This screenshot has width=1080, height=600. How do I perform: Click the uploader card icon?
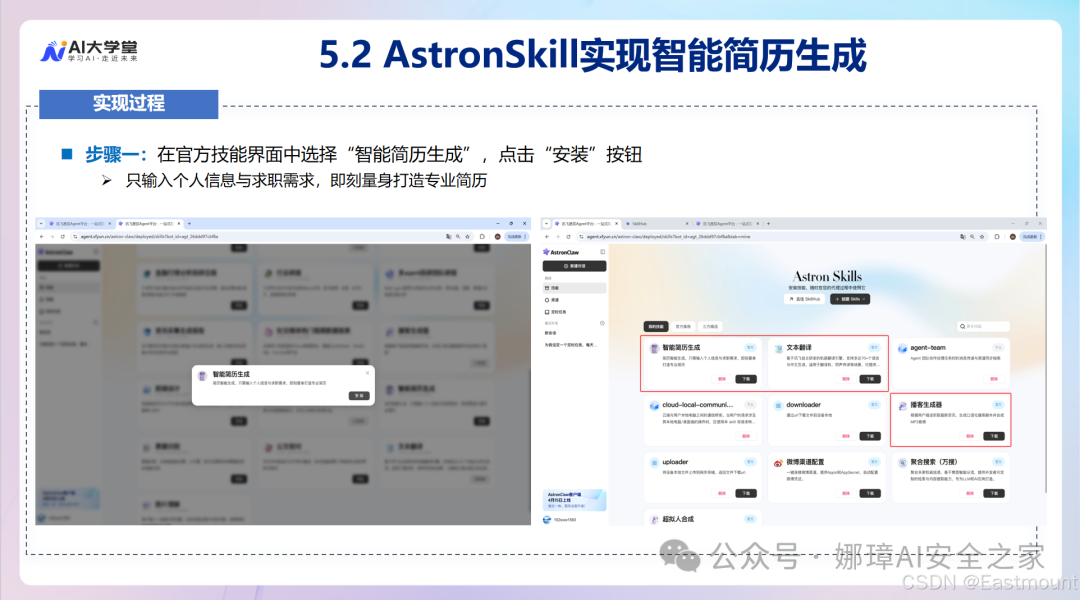click(x=654, y=463)
